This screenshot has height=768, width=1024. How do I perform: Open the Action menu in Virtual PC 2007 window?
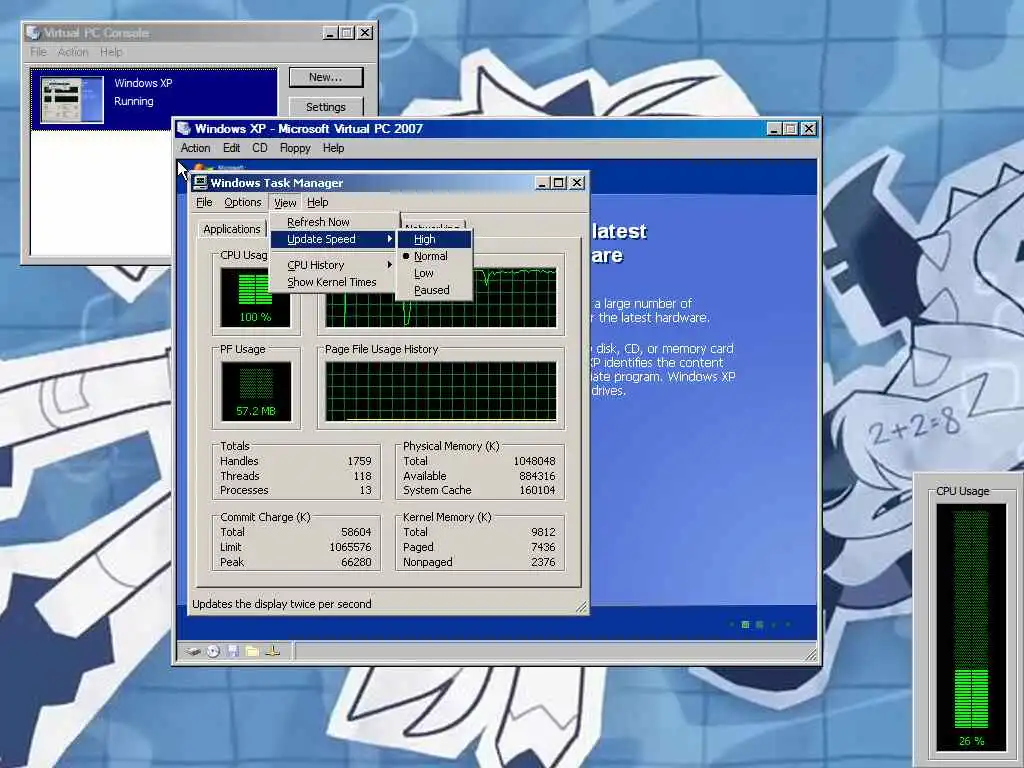[195, 148]
